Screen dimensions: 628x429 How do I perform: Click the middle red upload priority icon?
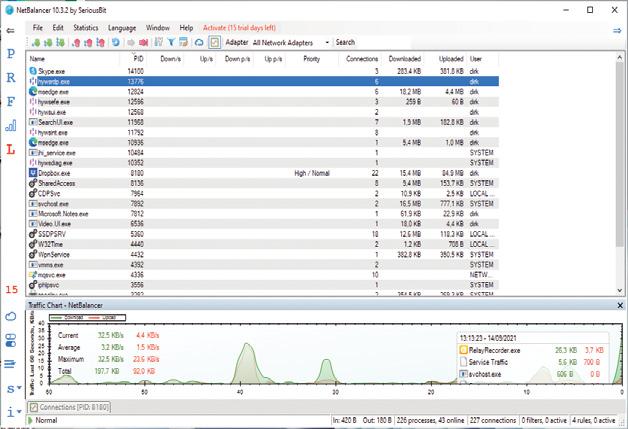click(x=88, y=42)
